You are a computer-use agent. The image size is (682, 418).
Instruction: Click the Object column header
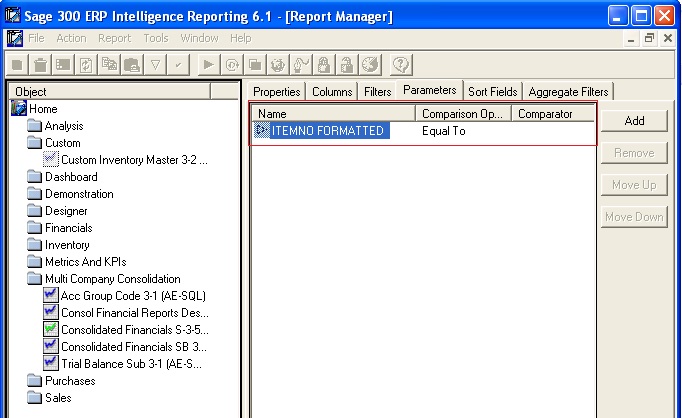(x=110, y=91)
